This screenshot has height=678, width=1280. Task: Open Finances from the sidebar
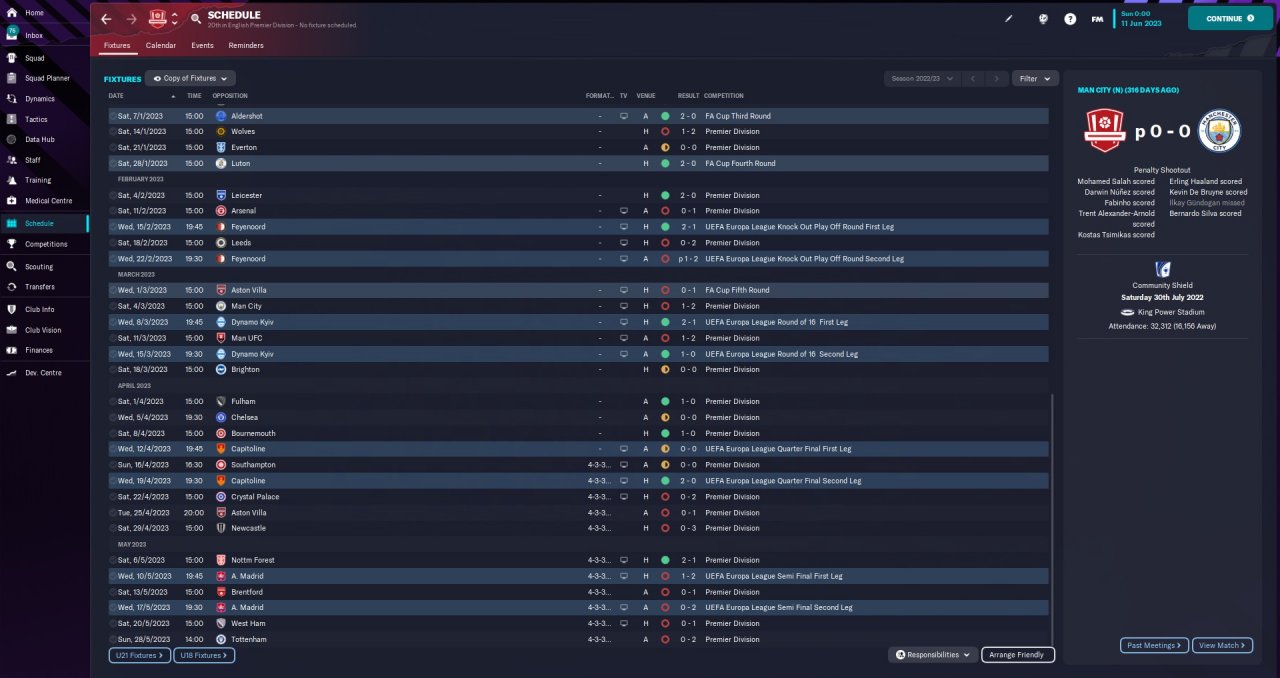pos(39,350)
